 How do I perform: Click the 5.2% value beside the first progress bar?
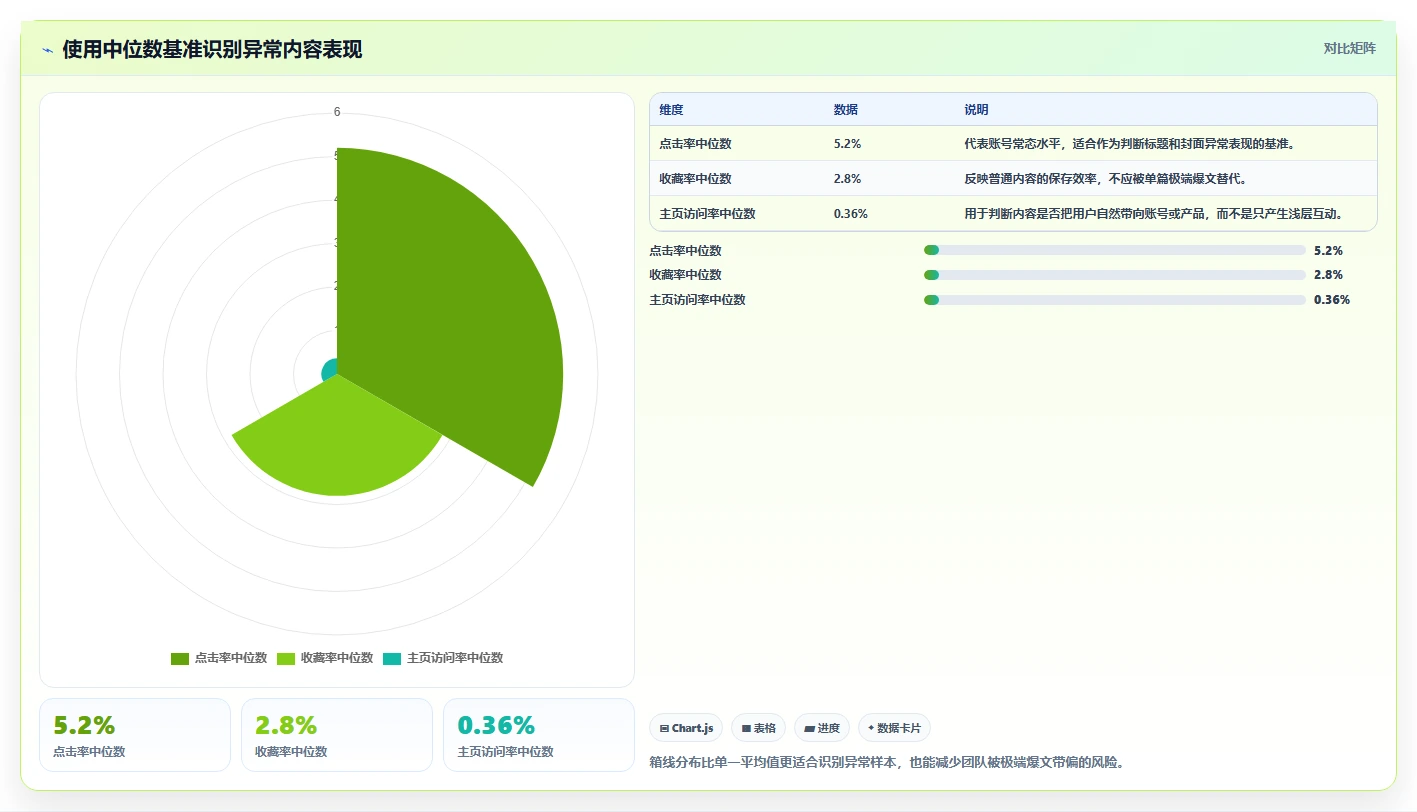1328,250
